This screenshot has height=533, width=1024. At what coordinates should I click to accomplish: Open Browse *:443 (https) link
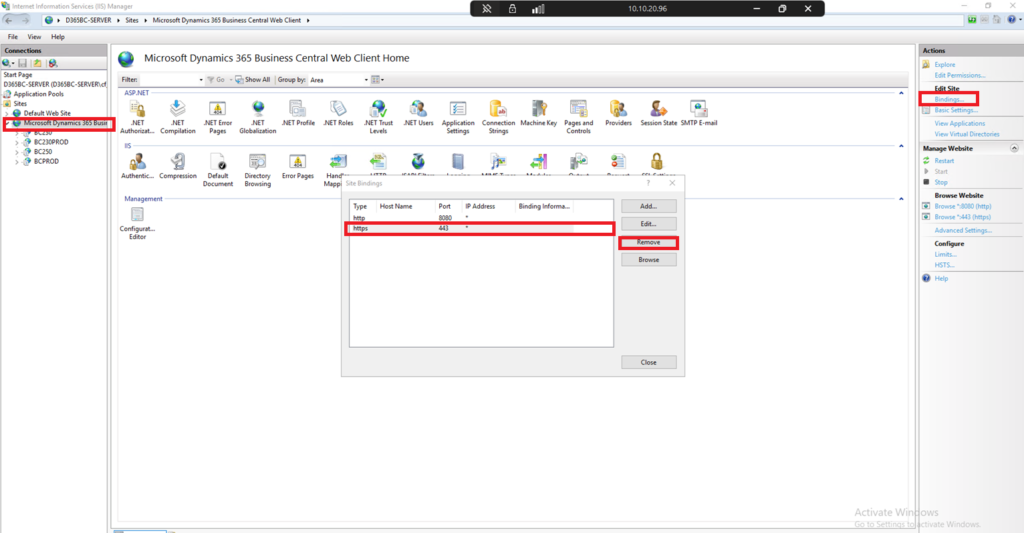pos(963,217)
